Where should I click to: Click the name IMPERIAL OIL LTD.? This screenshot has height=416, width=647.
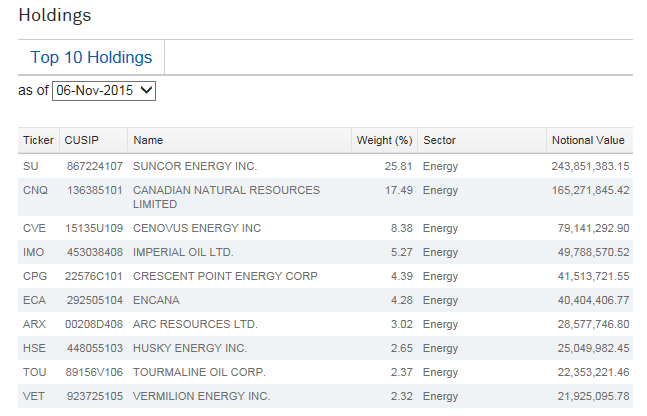click(x=183, y=252)
